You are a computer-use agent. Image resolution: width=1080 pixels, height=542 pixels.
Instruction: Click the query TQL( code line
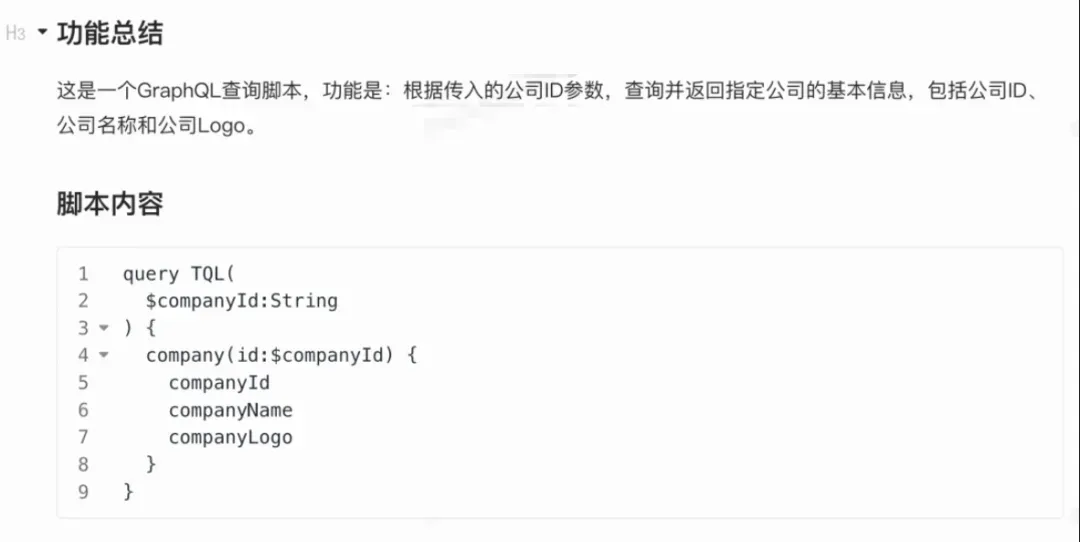point(179,274)
